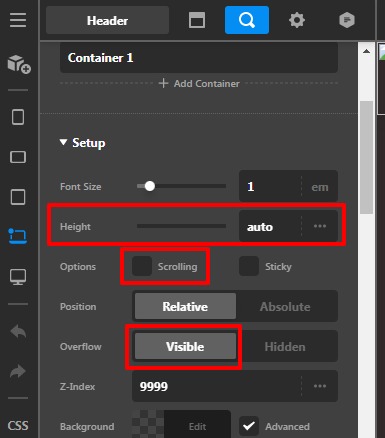Click the Height slider track
The width and height of the screenshot is (385, 438).
point(181,226)
